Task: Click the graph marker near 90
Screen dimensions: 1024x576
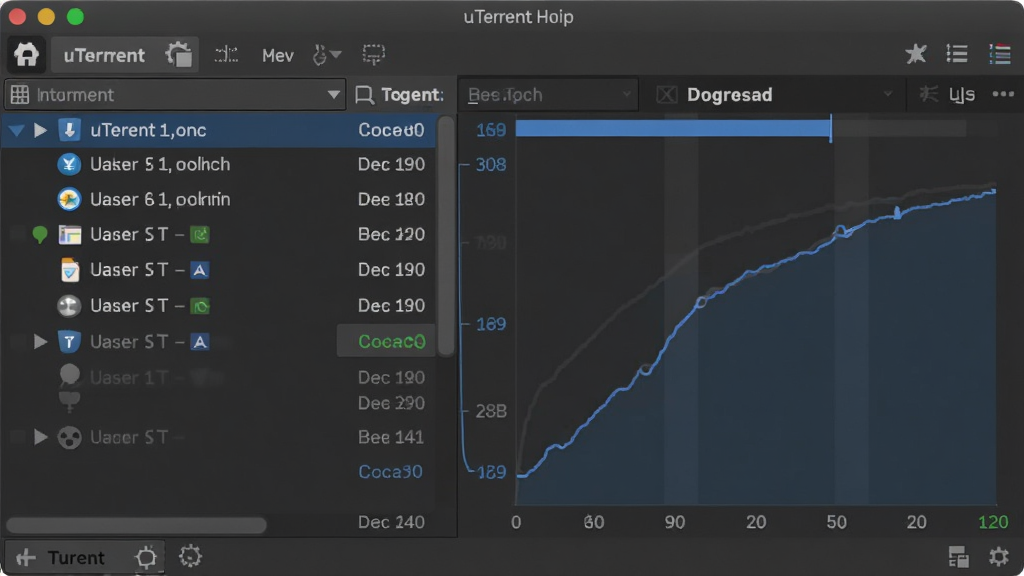Action: (701, 302)
